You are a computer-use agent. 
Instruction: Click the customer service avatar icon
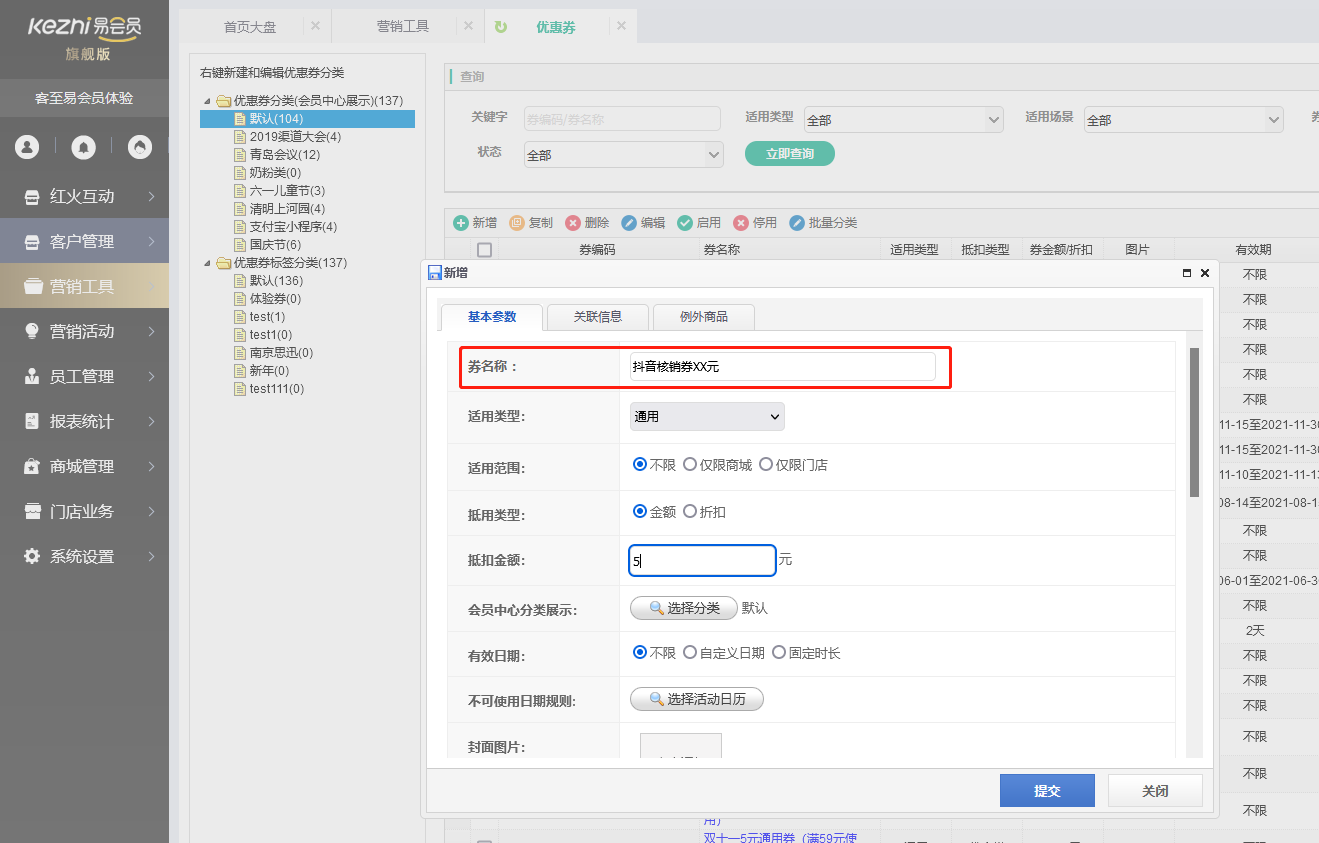pyautogui.click(x=140, y=147)
